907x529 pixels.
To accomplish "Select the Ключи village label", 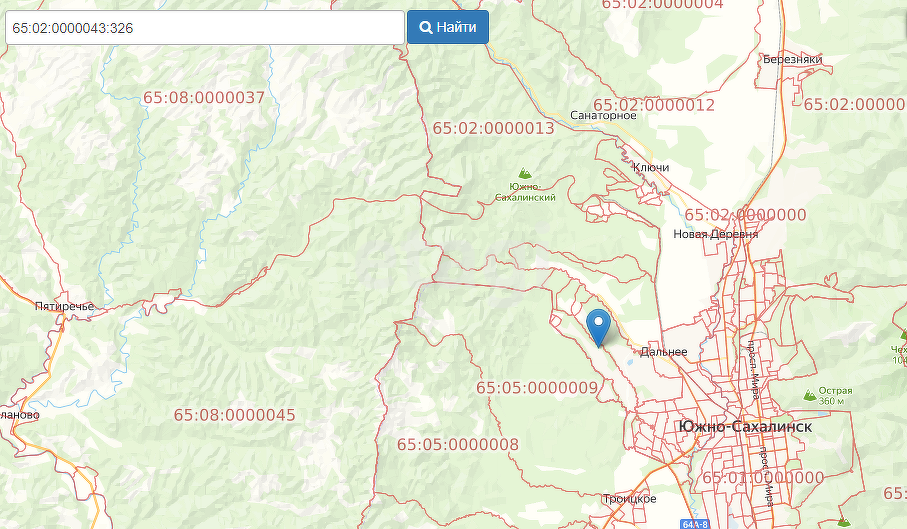I will click(651, 168).
